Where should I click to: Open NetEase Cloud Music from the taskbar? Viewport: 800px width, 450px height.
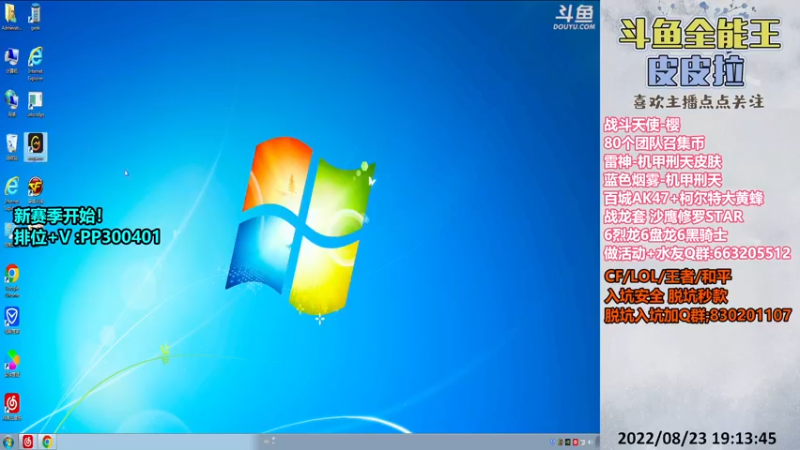(x=28, y=442)
